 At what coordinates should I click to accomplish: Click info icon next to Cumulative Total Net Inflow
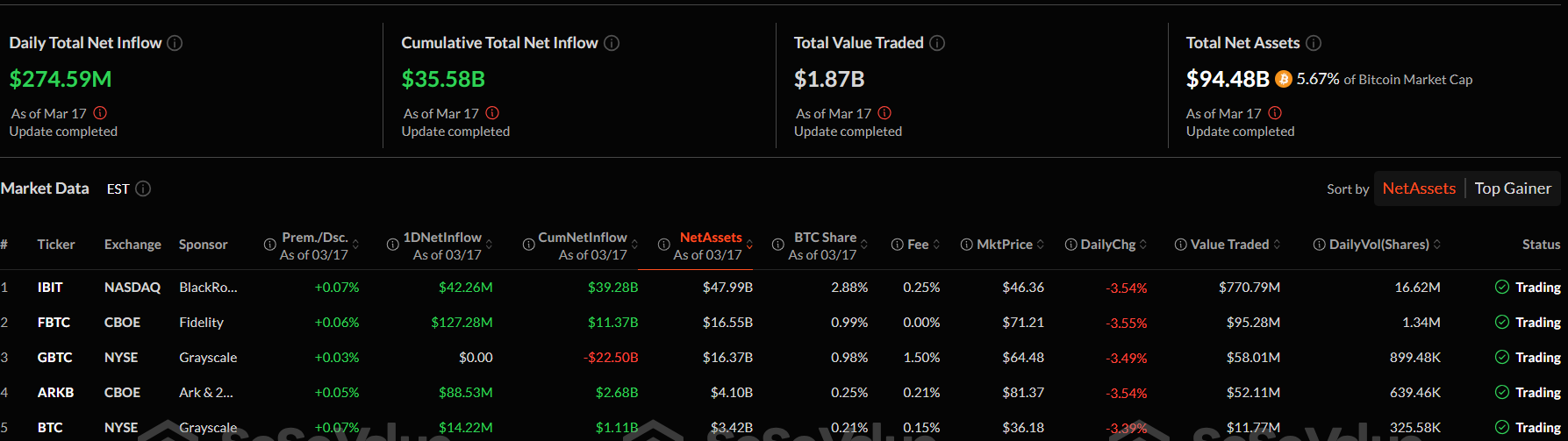pyautogui.click(x=612, y=43)
